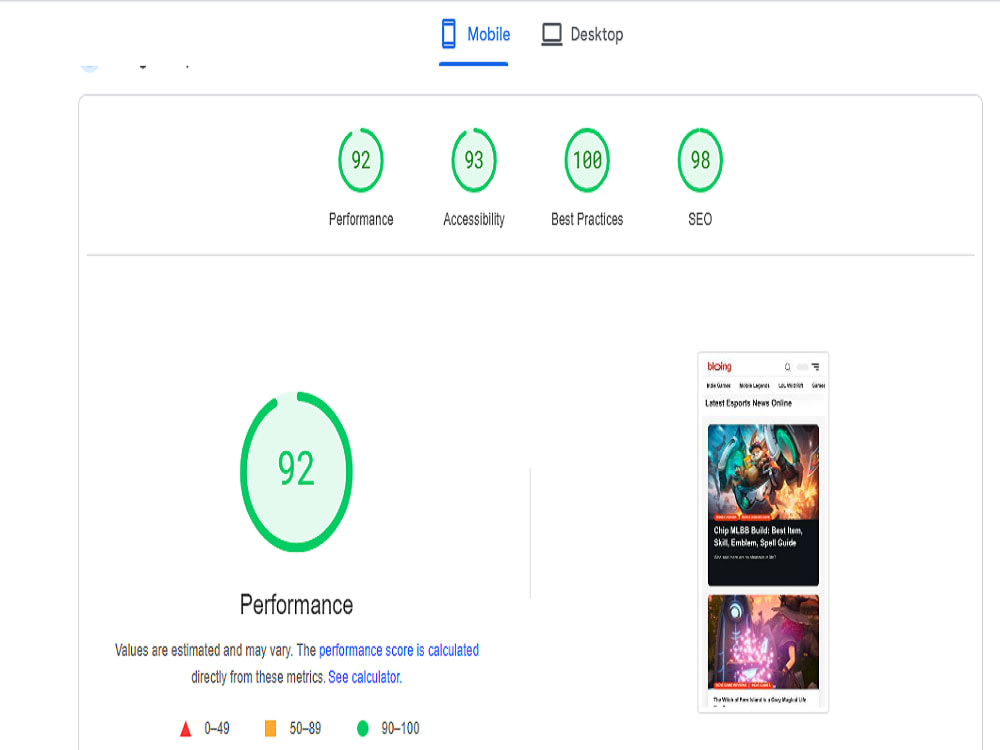Screen dimensions: 1000x750
Task: Click the Accessibility 93 score gauge
Action: [x=473, y=158]
